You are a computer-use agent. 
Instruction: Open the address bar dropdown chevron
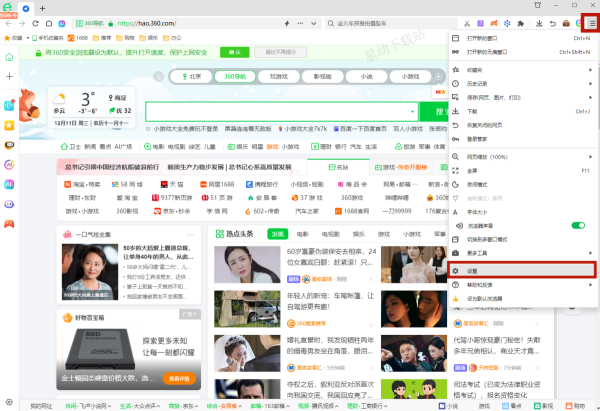point(314,23)
